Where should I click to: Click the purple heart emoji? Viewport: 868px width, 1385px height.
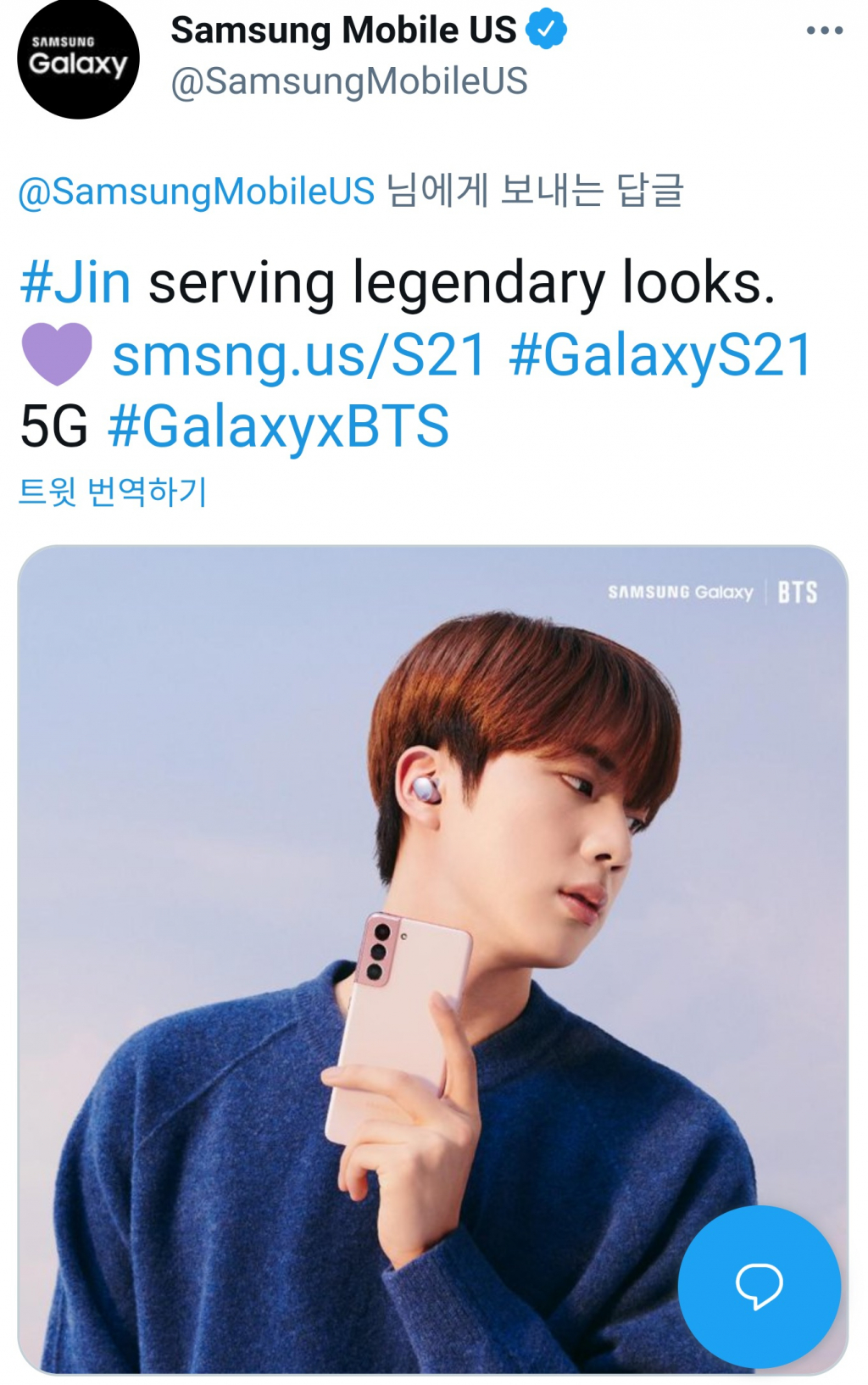[57, 354]
